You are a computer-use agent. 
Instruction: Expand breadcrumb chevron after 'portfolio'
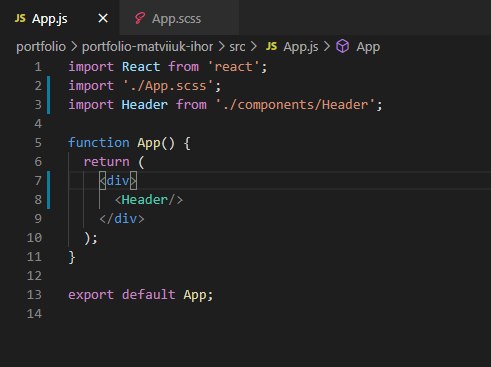click(x=74, y=47)
